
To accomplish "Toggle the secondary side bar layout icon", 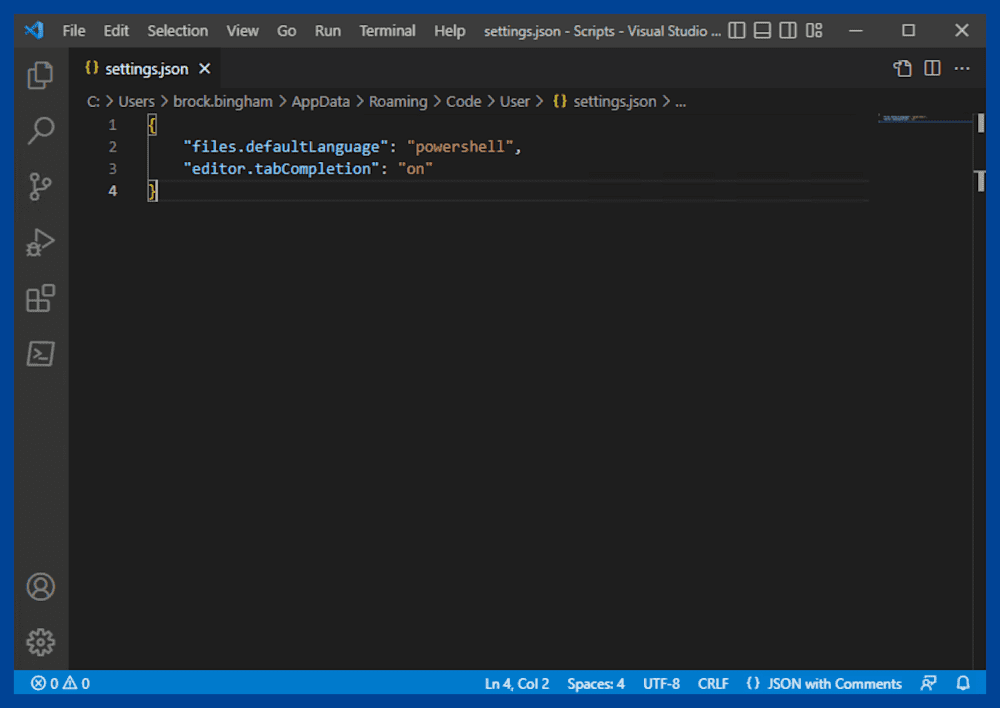I will point(788,30).
